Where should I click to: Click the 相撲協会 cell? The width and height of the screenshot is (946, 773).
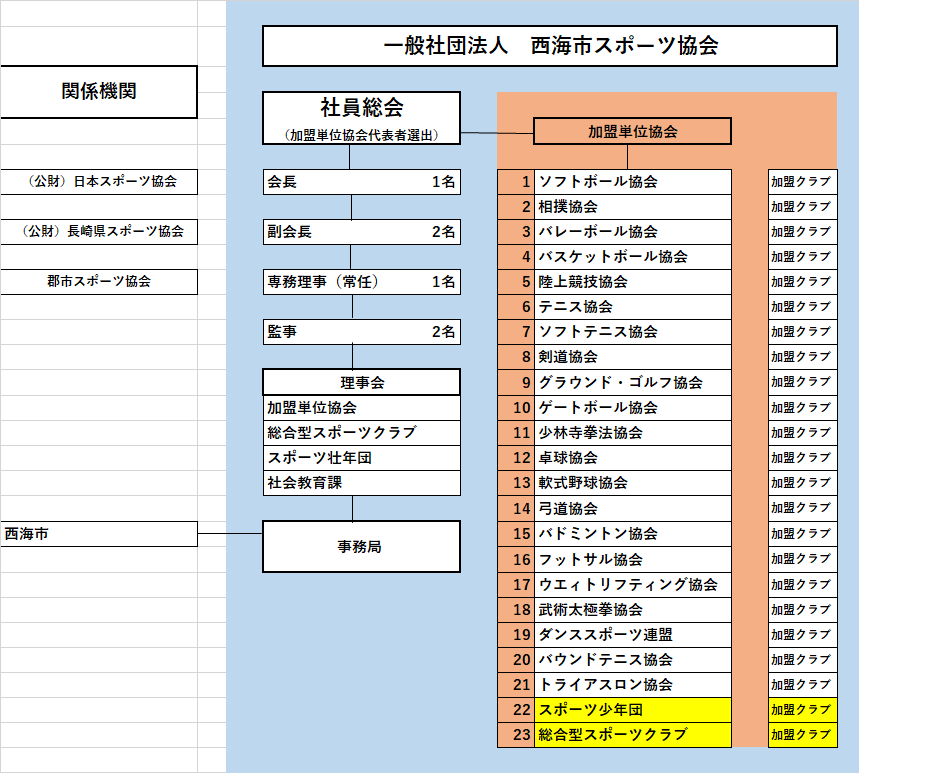point(633,207)
